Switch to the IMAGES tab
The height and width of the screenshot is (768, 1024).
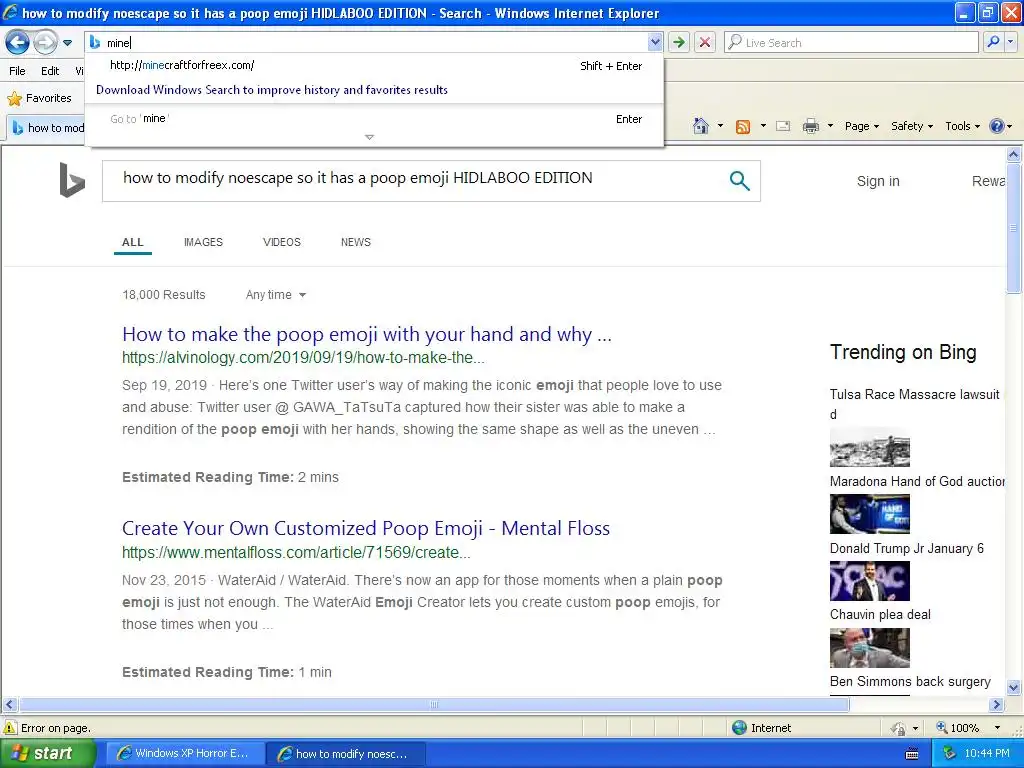[203, 242]
